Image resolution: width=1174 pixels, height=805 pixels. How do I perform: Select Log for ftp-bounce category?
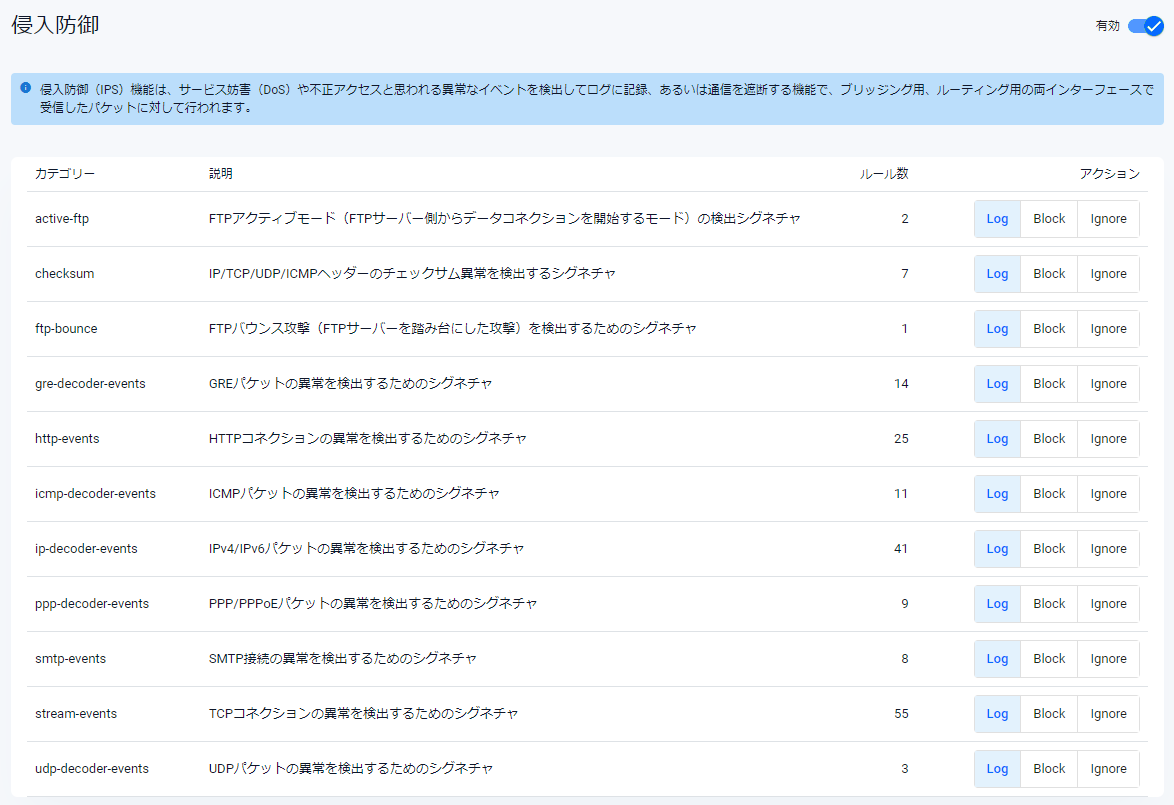point(997,329)
